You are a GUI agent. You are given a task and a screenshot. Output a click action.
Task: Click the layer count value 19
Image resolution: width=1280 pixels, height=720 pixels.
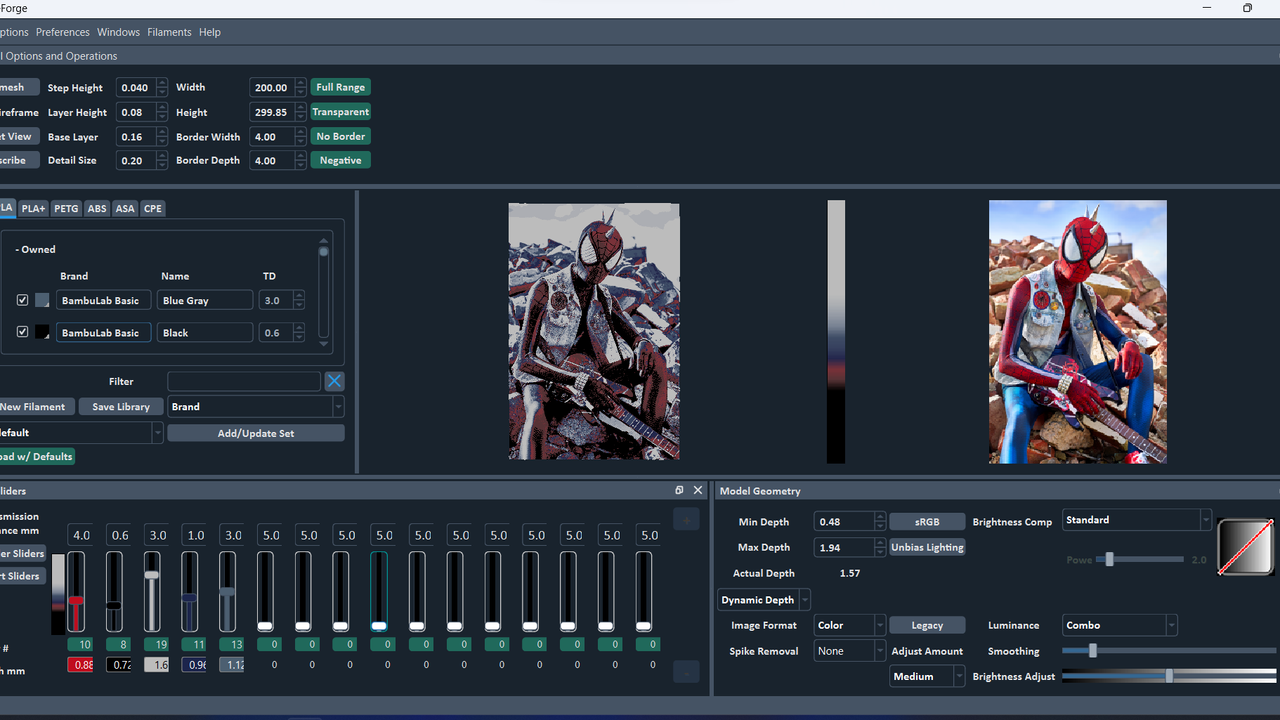[x=156, y=645]
